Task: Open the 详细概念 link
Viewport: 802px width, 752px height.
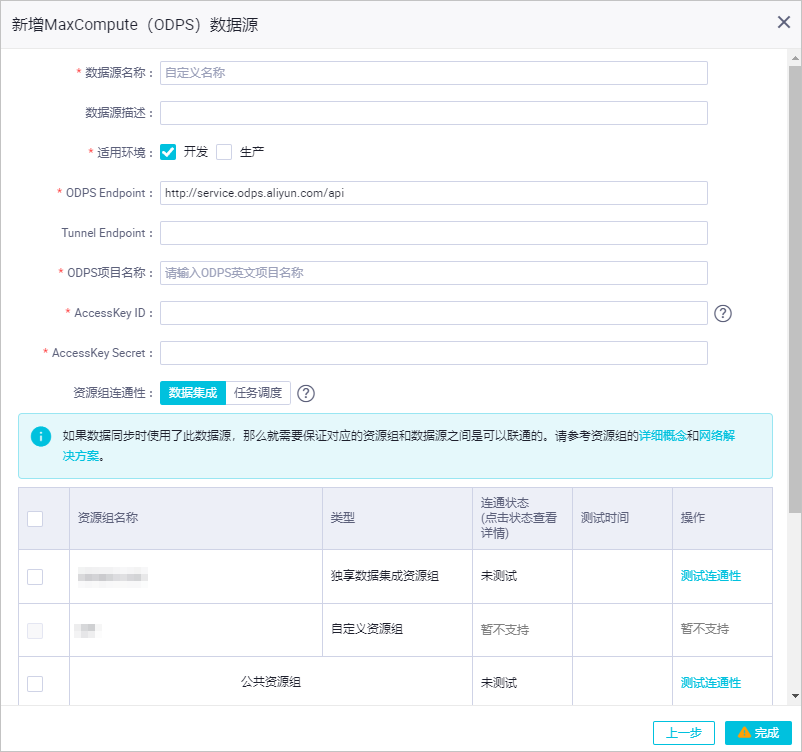Action: tap(663, 436)
